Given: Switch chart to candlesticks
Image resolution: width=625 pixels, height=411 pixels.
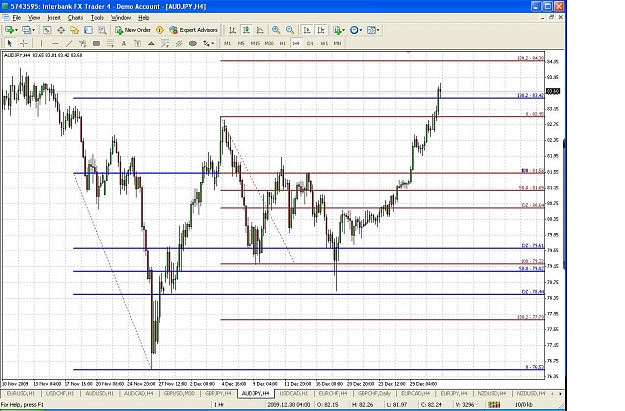Looking at the screenshot, I should pos(246,30).
